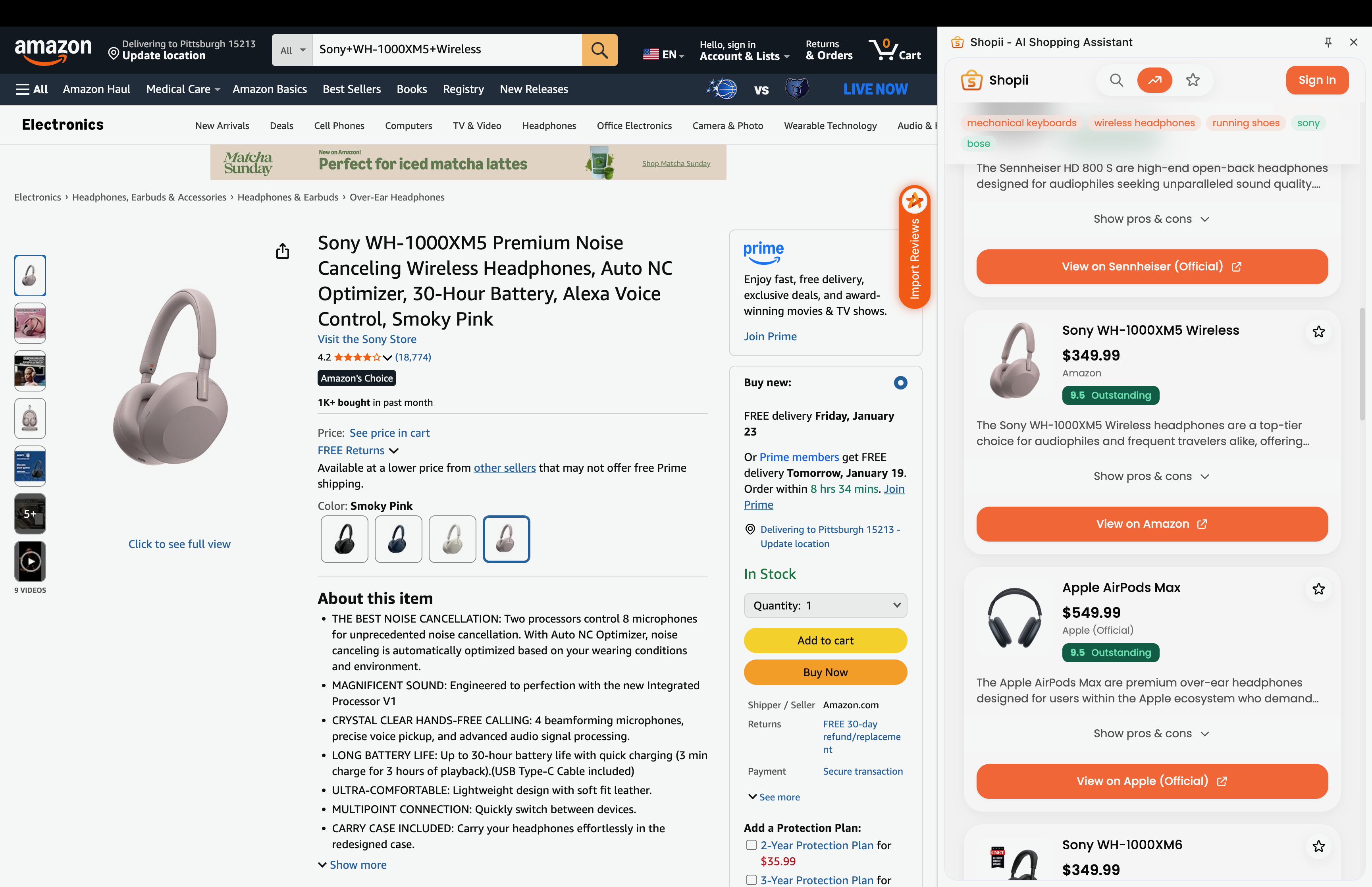Screen dimensions: 1372x887
Task: Click View on Amazon button
Action: click(1151, 524)
